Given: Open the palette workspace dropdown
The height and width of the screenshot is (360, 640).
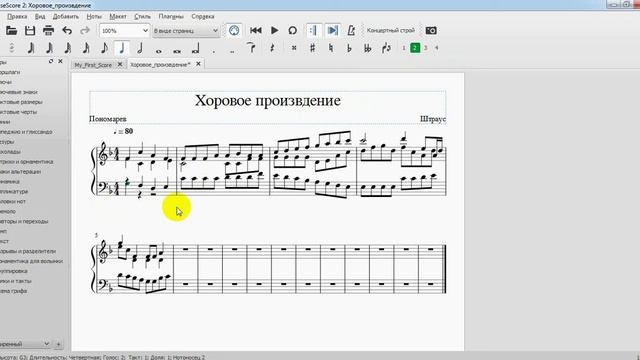Looking at the screenshot, I should tap(24, 344).
